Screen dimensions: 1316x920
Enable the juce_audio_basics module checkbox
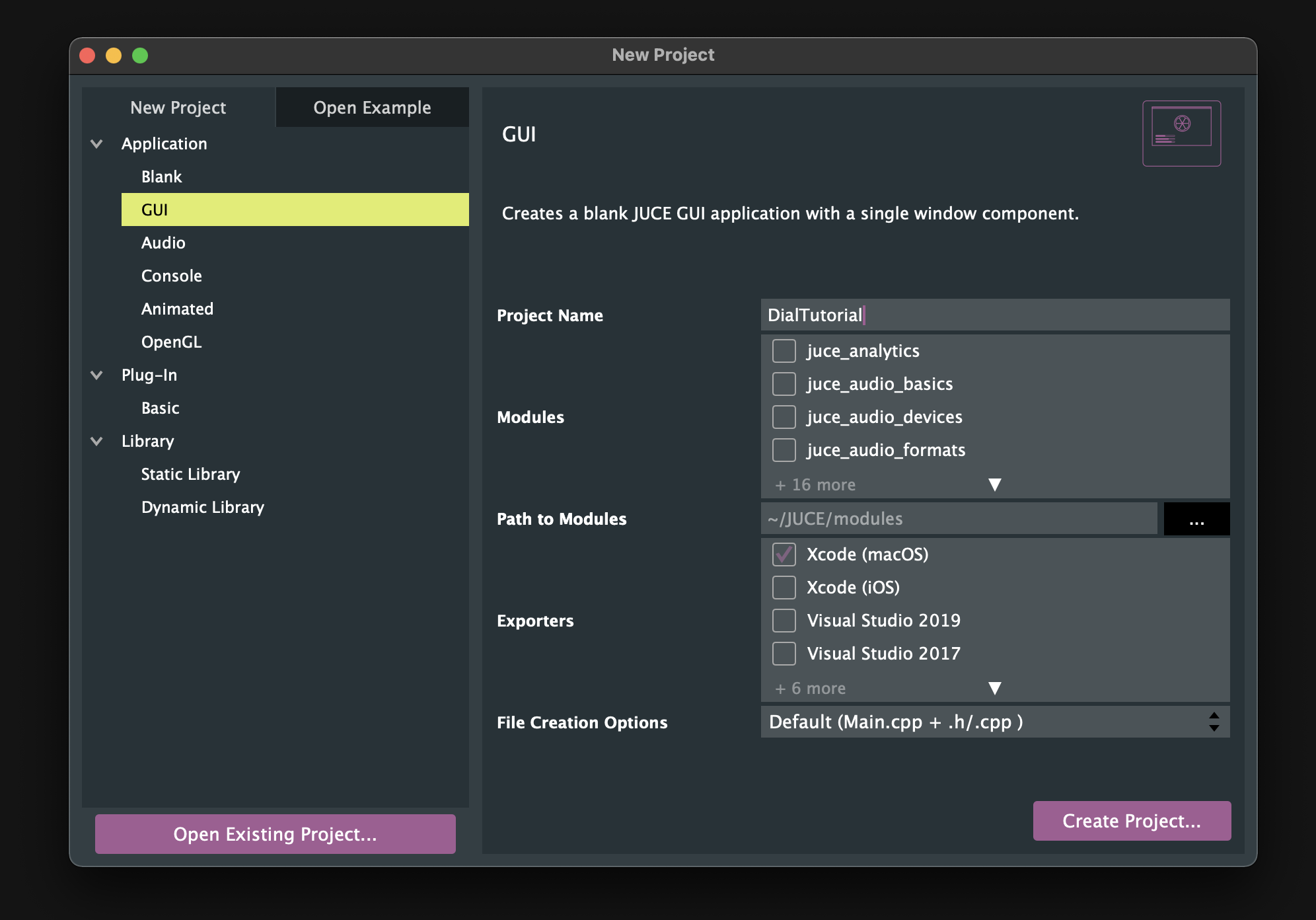[x=784, y=384]
